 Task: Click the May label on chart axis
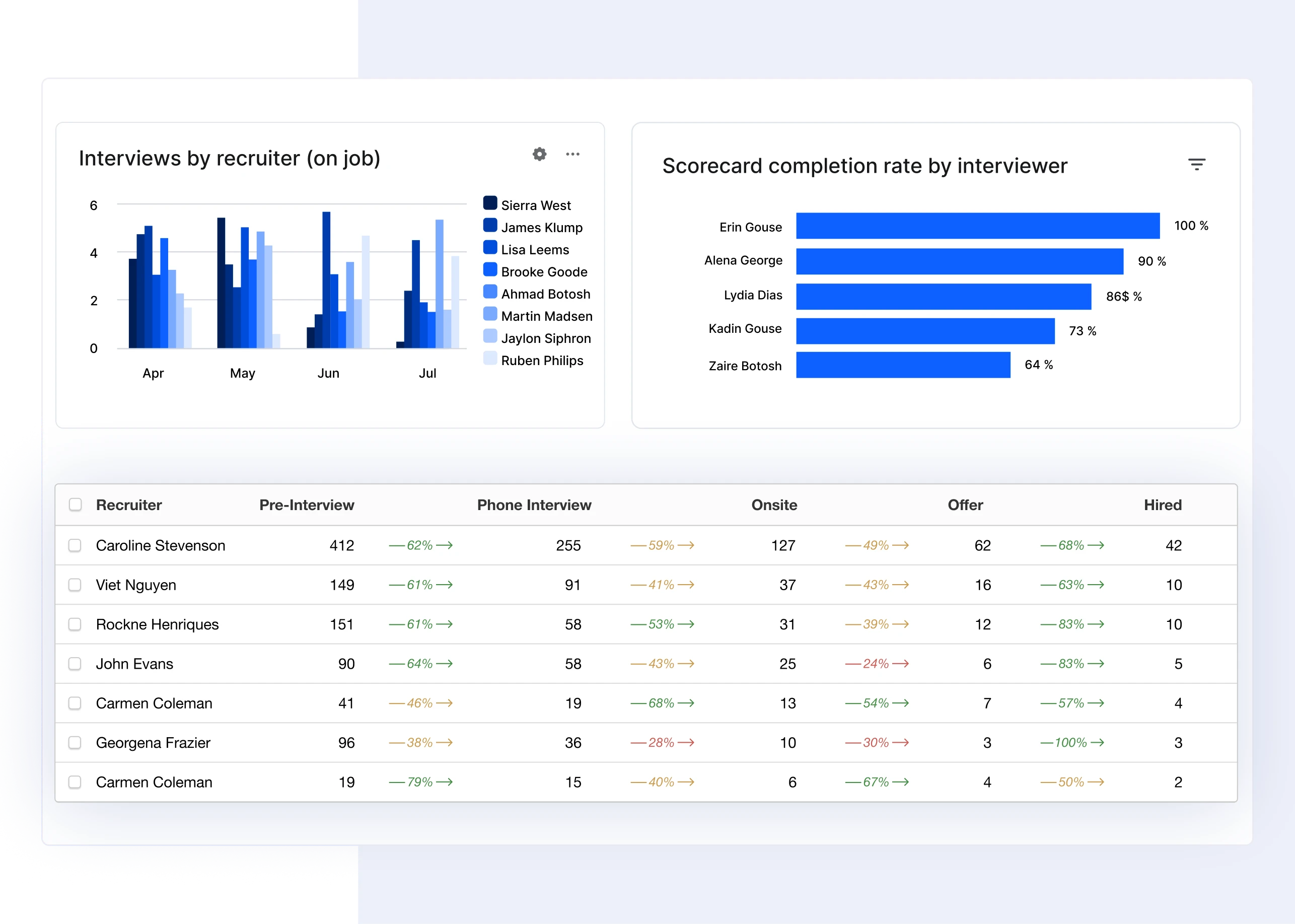pyautogui.click(x=242, y=373)
